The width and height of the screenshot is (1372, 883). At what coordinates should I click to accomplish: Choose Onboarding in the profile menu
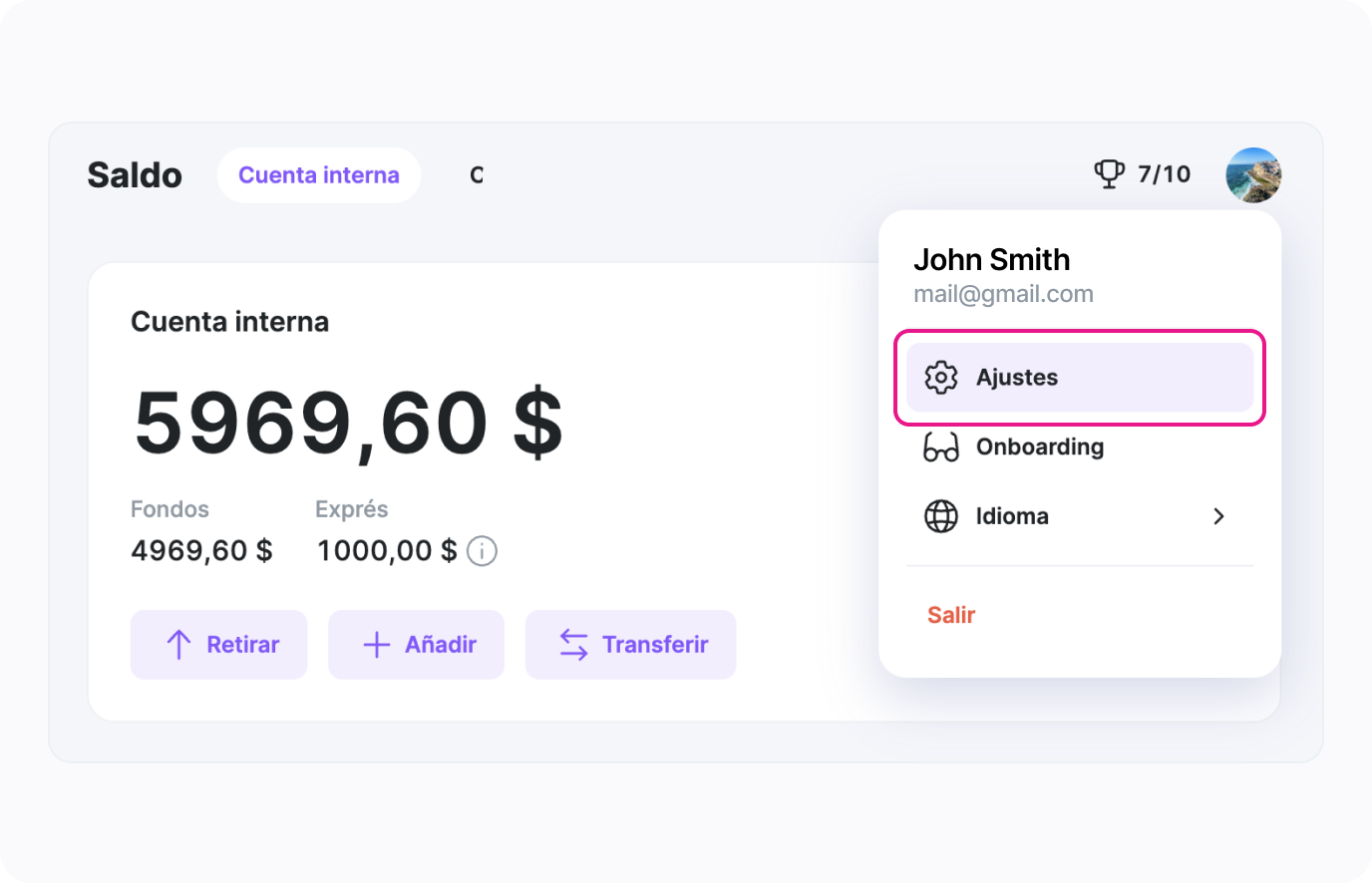click(x=1040, y=447)
